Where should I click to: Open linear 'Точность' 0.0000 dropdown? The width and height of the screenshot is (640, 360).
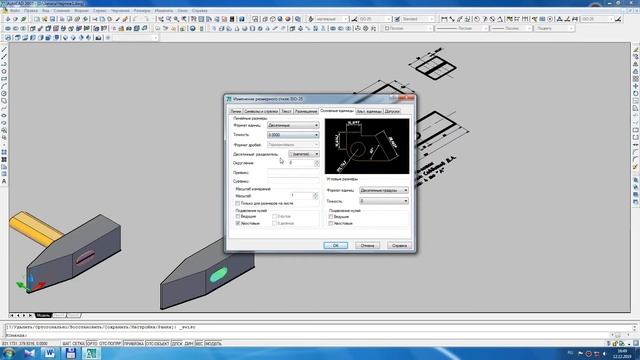pyautogui.click(x=293, y=135)
